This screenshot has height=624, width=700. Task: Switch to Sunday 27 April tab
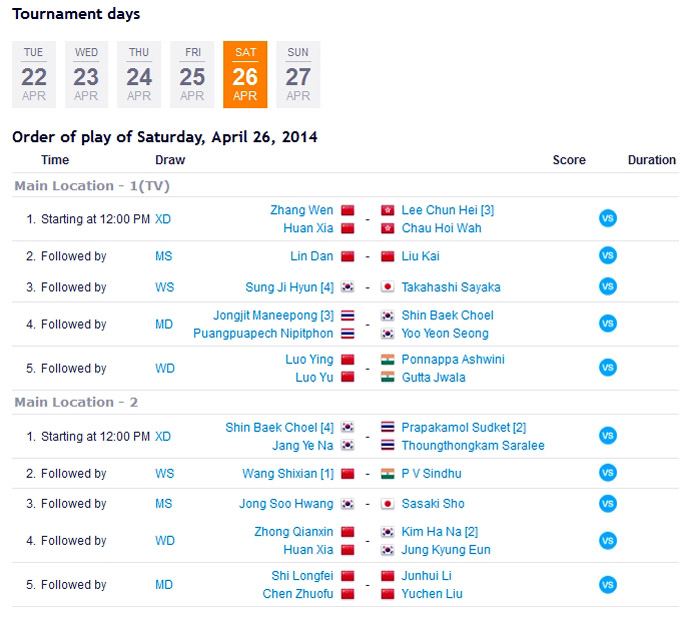point(298,75)
